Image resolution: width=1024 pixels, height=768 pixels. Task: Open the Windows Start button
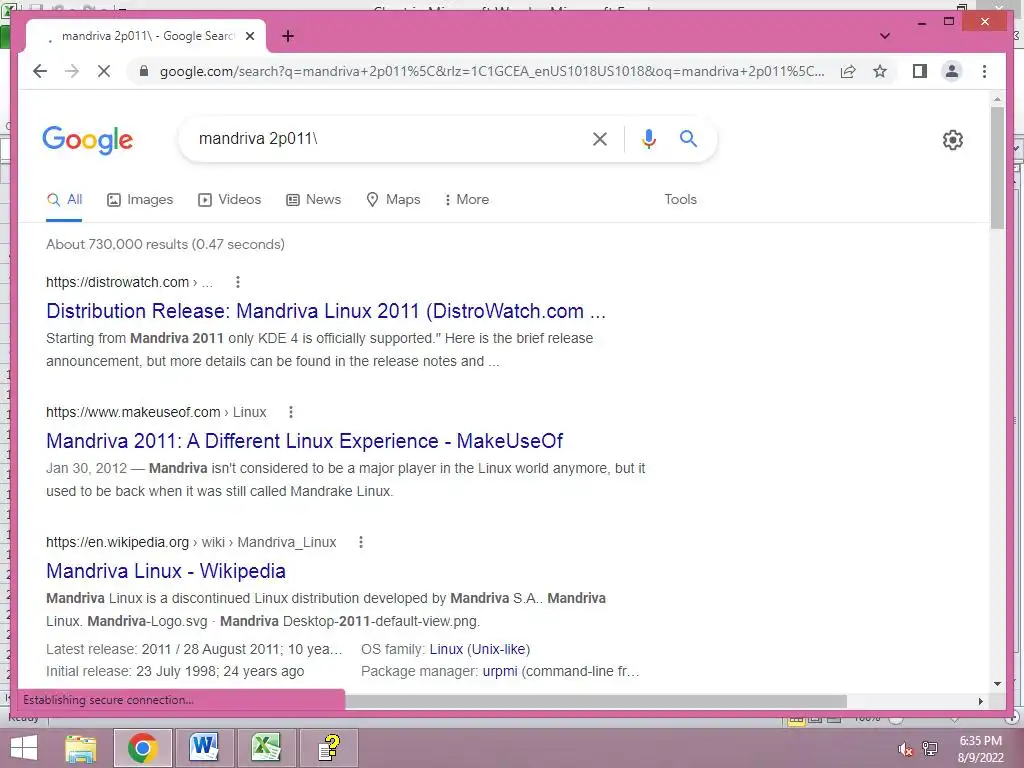click(x=24, y=748)
